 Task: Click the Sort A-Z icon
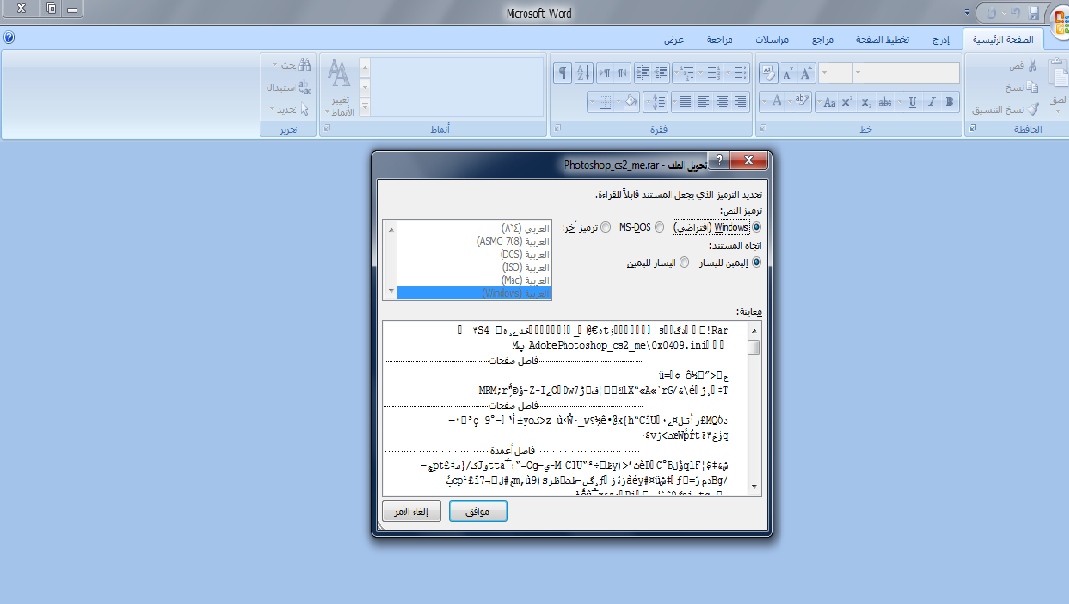pos(584,72)
